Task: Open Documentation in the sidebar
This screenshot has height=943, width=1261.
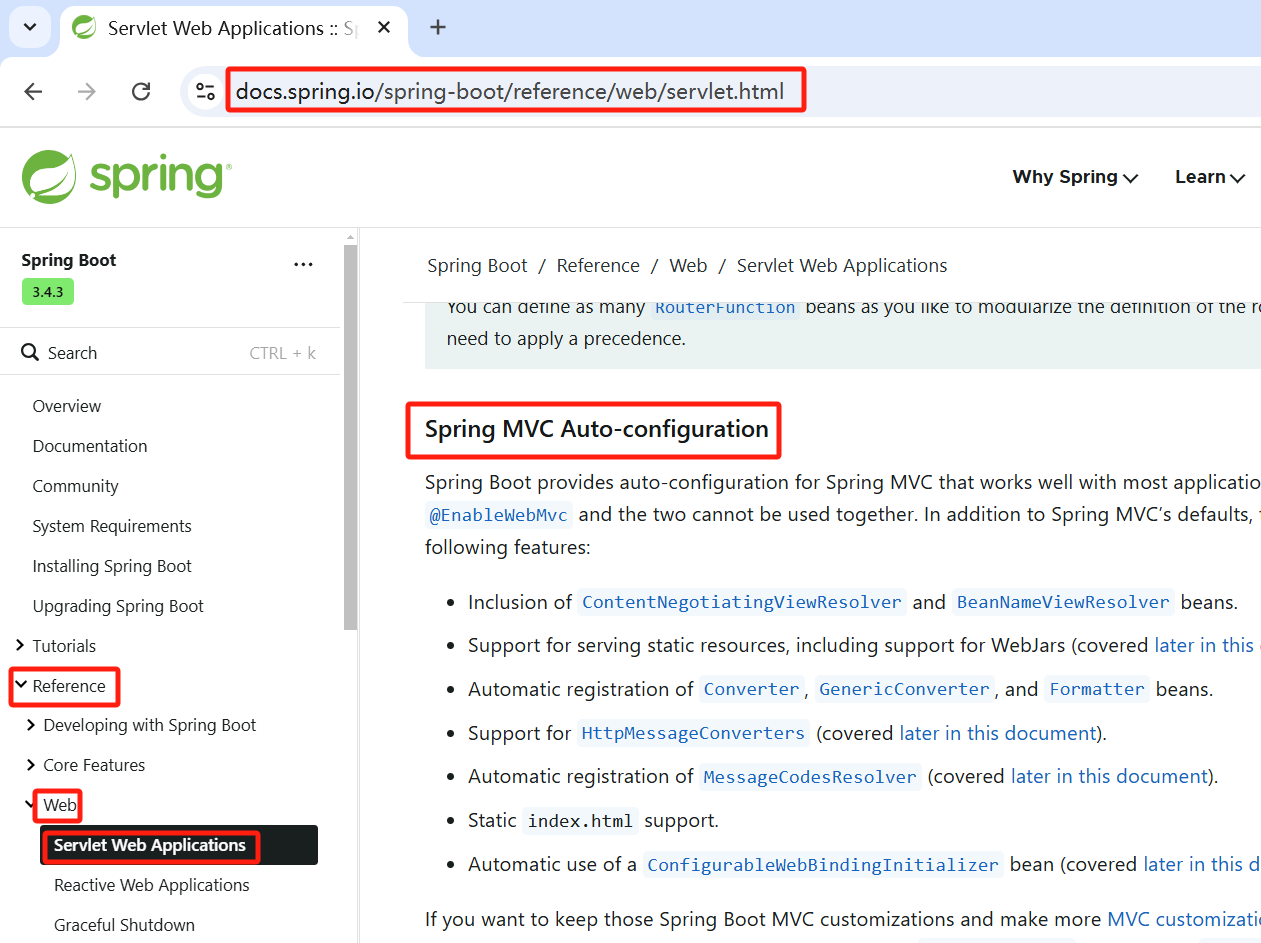Action: [90, 446]
